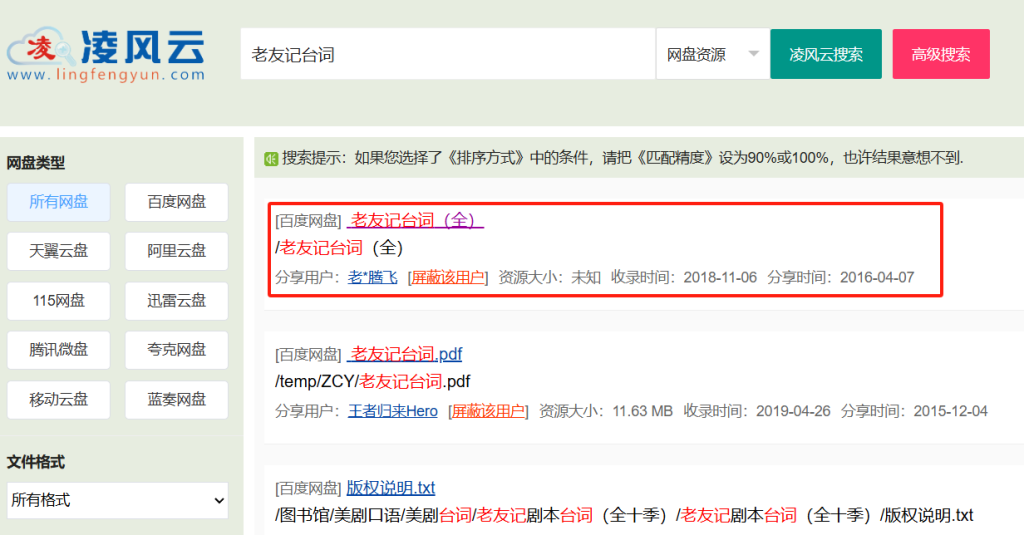Open the 版权说明.txt result link
The height and width of the screenshot is (535, 1024).
click(x=391, y=488)
